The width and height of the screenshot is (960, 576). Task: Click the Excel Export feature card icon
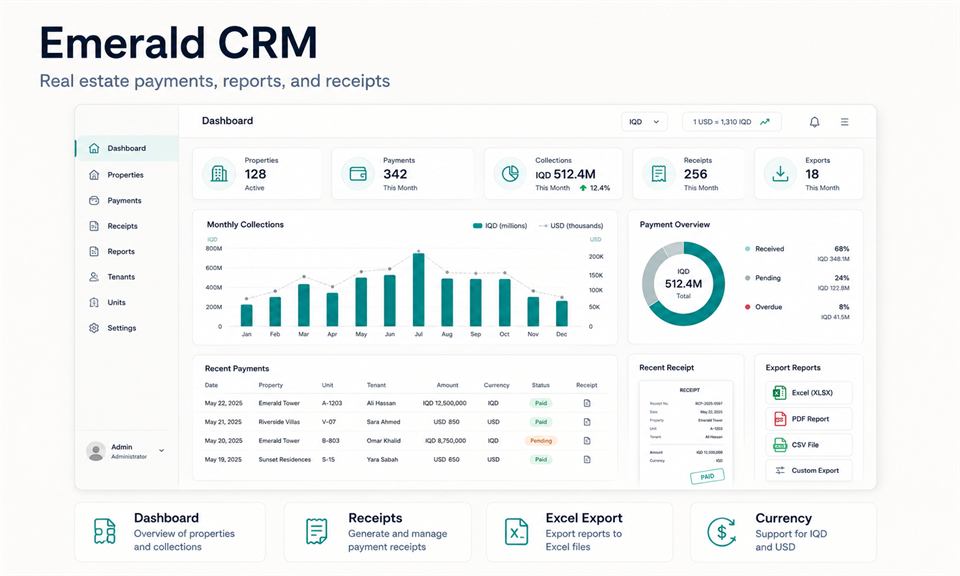coord(516,531)
